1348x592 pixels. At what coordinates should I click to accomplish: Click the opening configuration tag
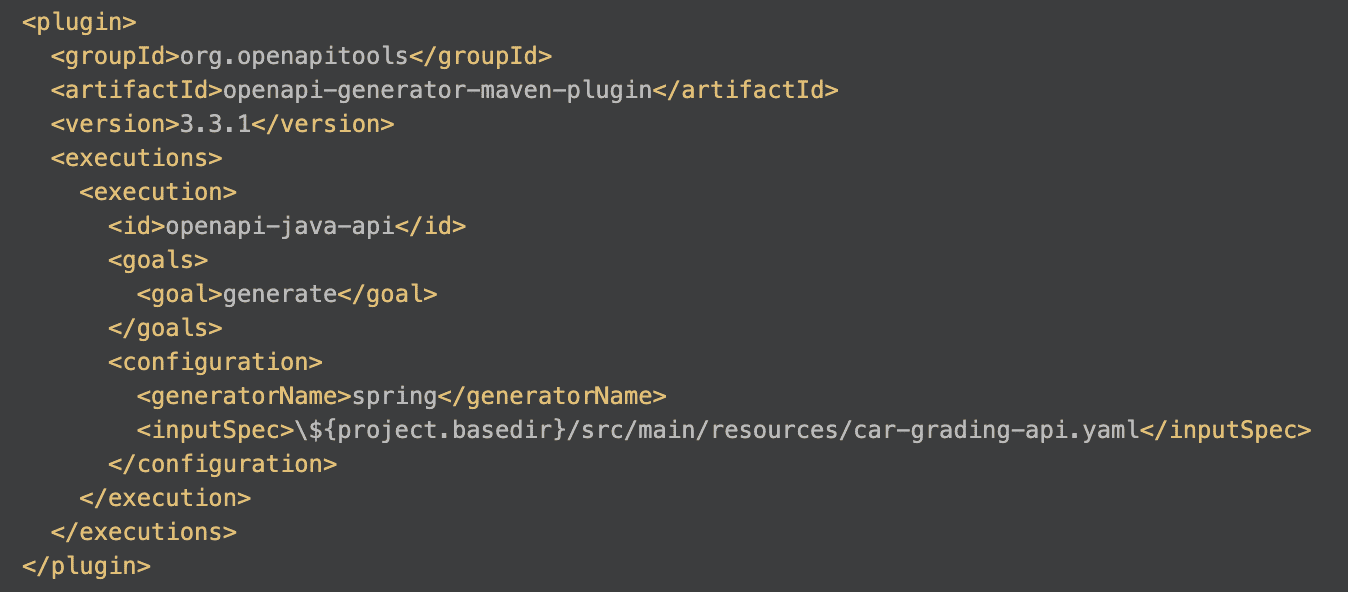(215, 362)
